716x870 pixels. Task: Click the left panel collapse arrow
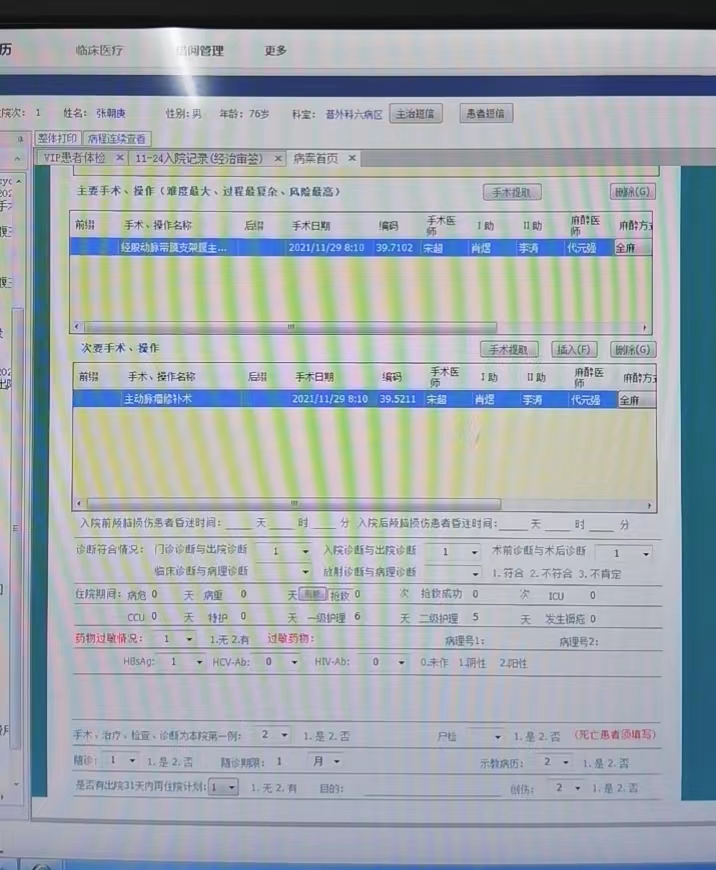point(17,159)
